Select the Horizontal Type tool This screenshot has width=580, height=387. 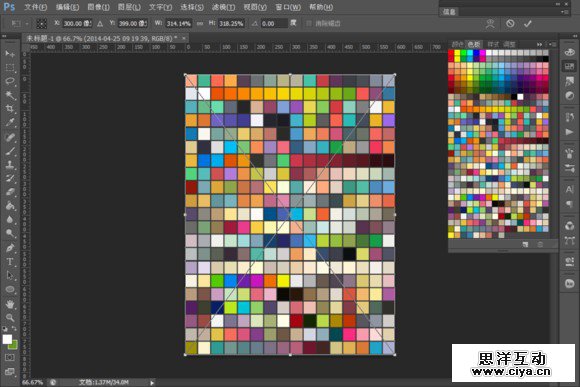[x=10, y=262]
